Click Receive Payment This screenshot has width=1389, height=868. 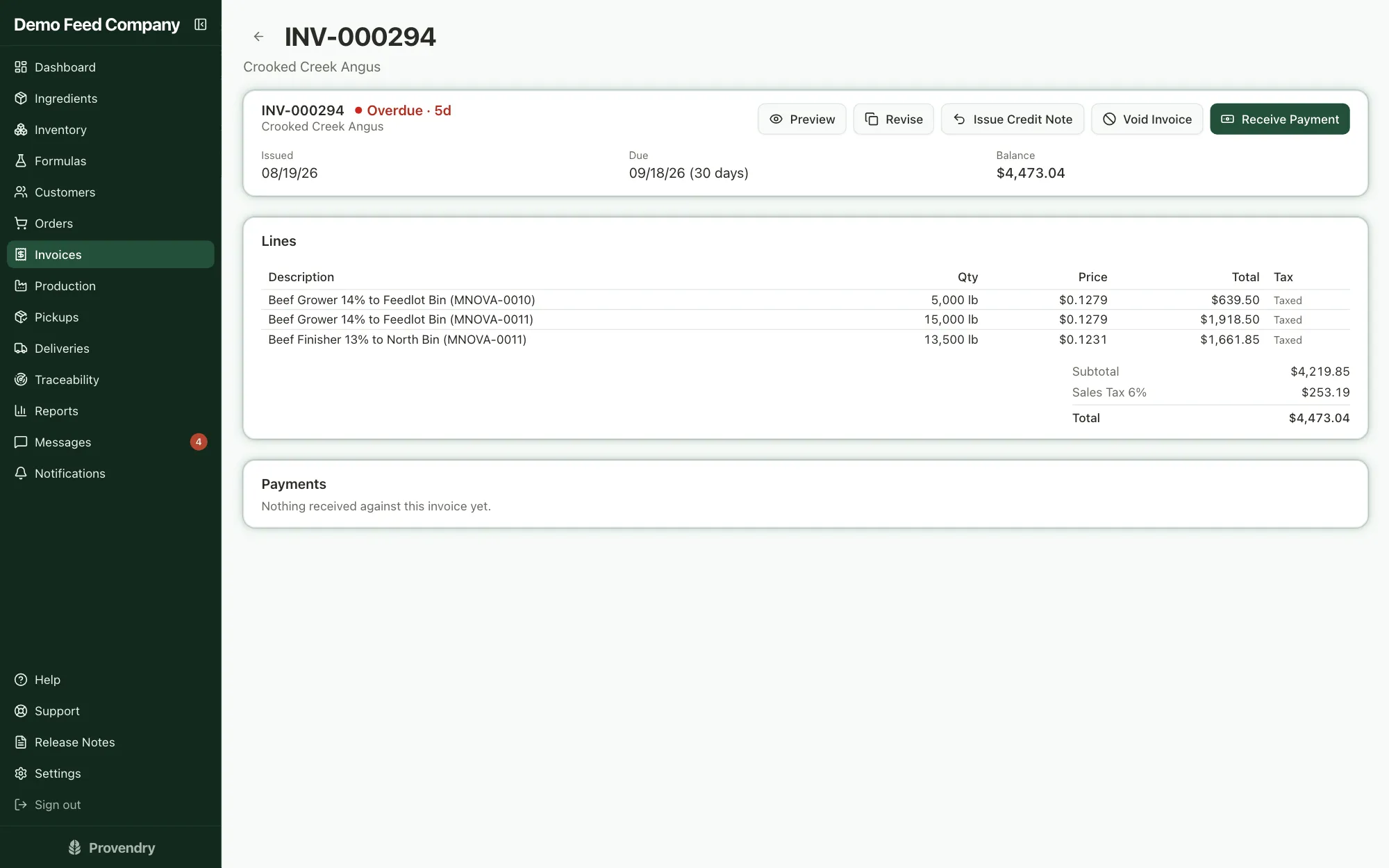1279,119
